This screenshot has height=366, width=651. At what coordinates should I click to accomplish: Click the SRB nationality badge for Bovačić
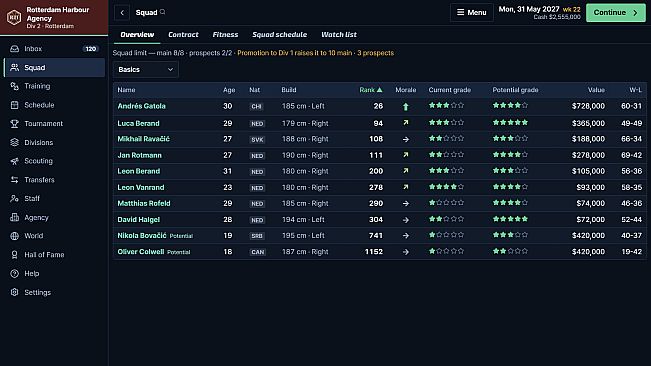257,236
